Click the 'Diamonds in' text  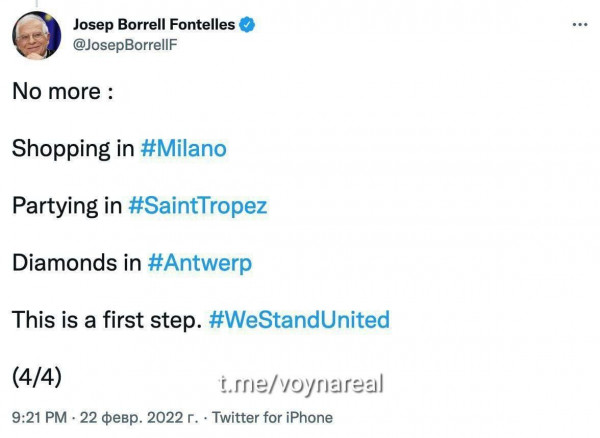pyautogui.click(x=77, y=263)
